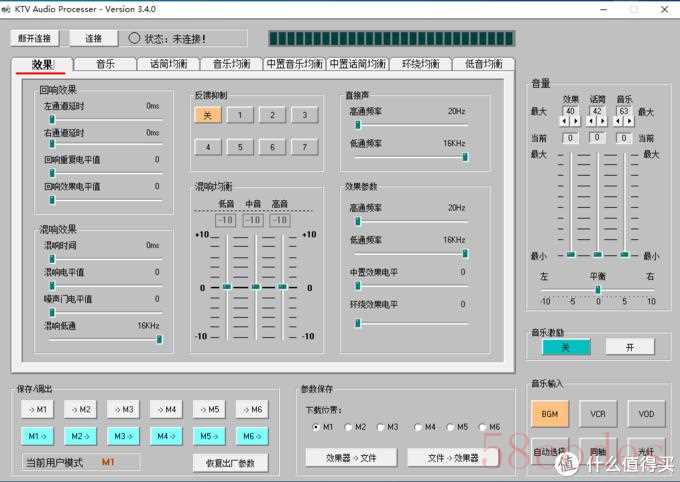Open the 环绕均衡 tab

click(x=421, y=64)
